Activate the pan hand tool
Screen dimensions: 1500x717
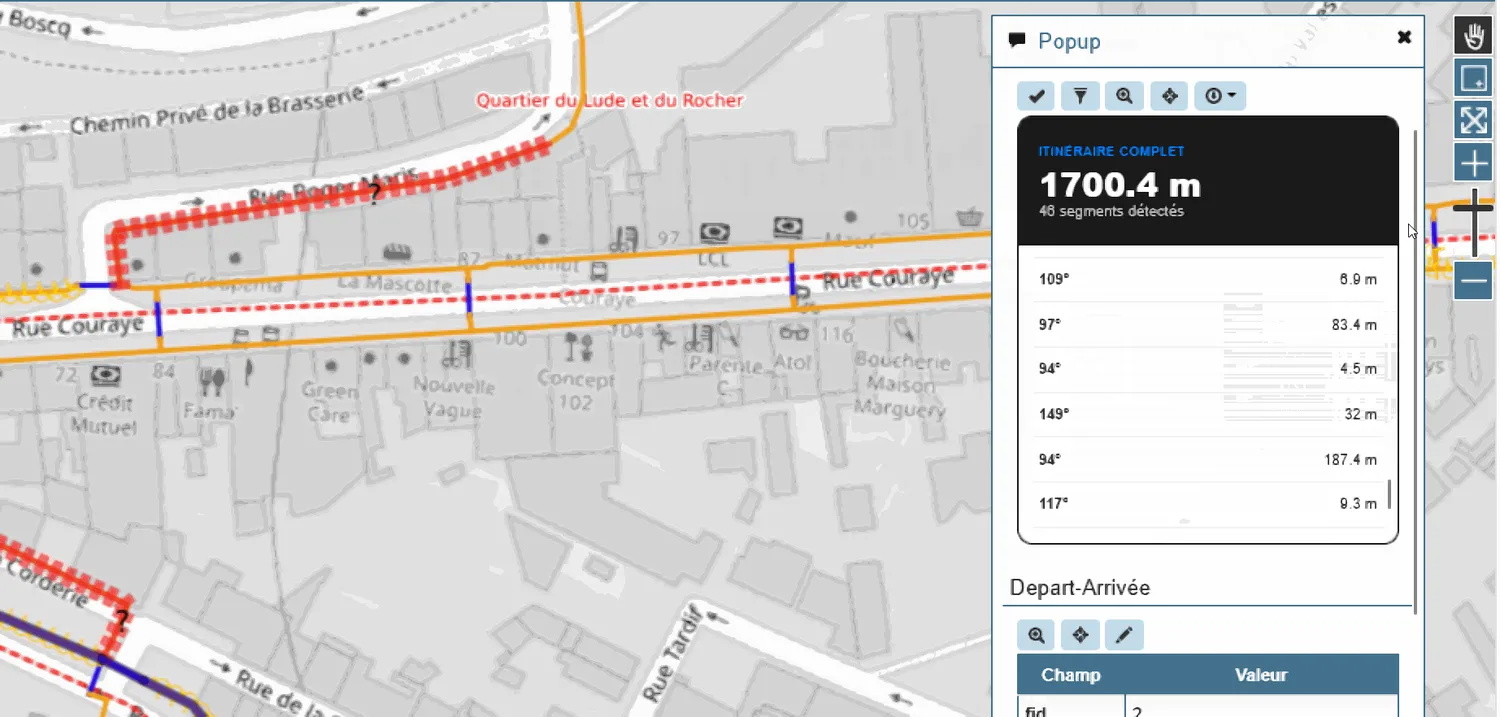(x=1473, y=37)
